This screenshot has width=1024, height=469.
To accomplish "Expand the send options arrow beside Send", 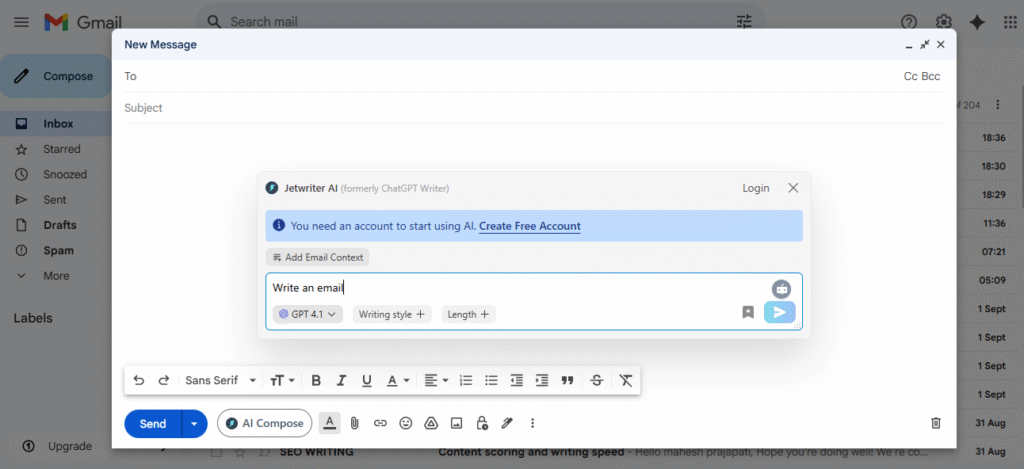I will coord(194,423).
